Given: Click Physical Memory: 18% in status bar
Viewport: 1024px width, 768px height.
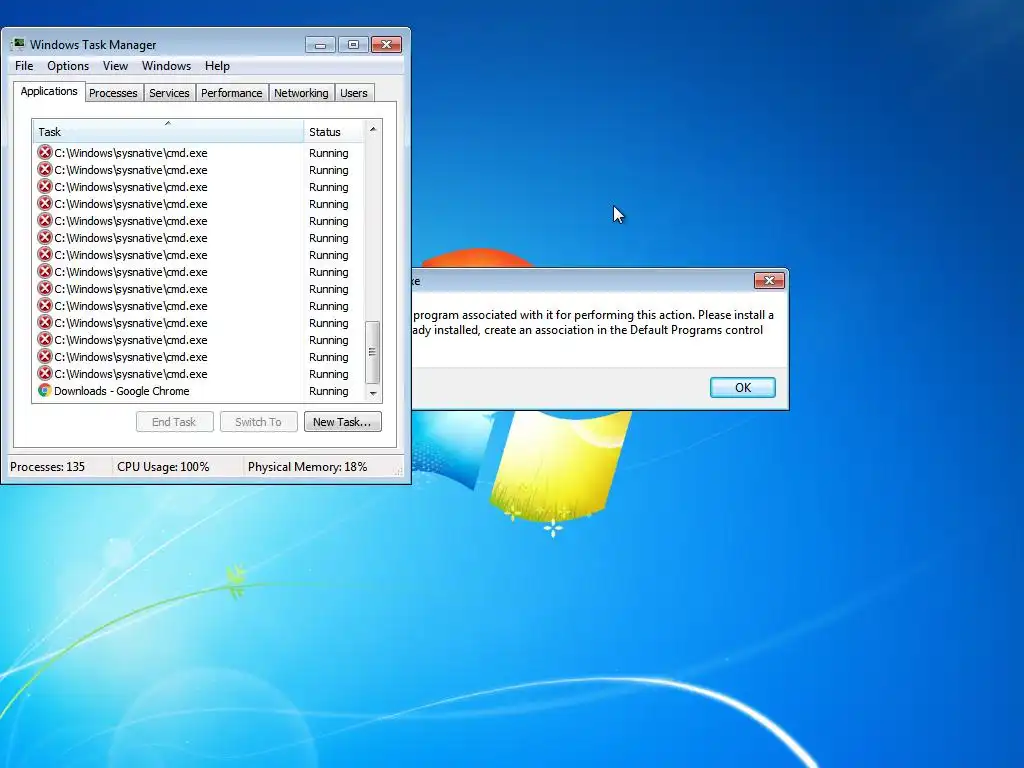Looking at the screenshot, I should [308, 467].
